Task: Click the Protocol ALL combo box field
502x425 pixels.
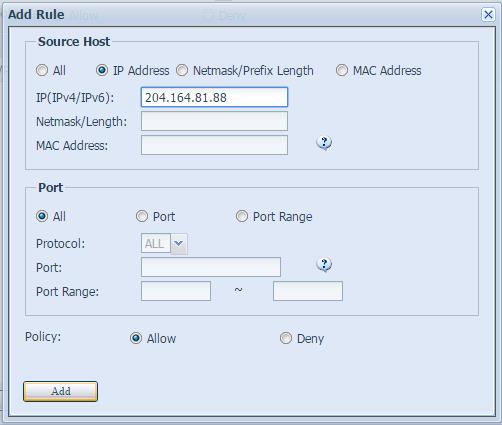Action: [156, 244]
